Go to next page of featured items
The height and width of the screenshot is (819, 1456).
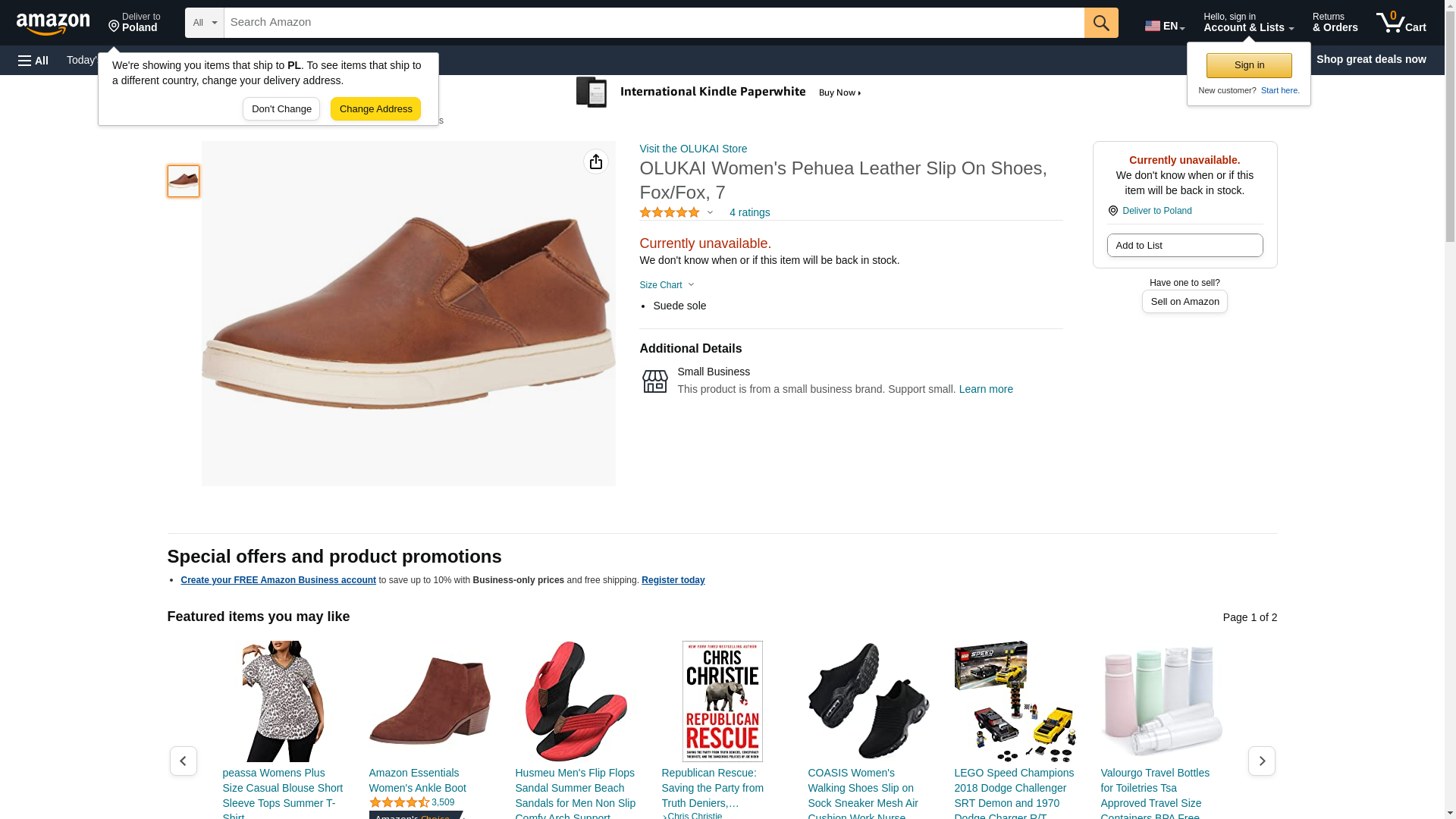[1261, 761]
